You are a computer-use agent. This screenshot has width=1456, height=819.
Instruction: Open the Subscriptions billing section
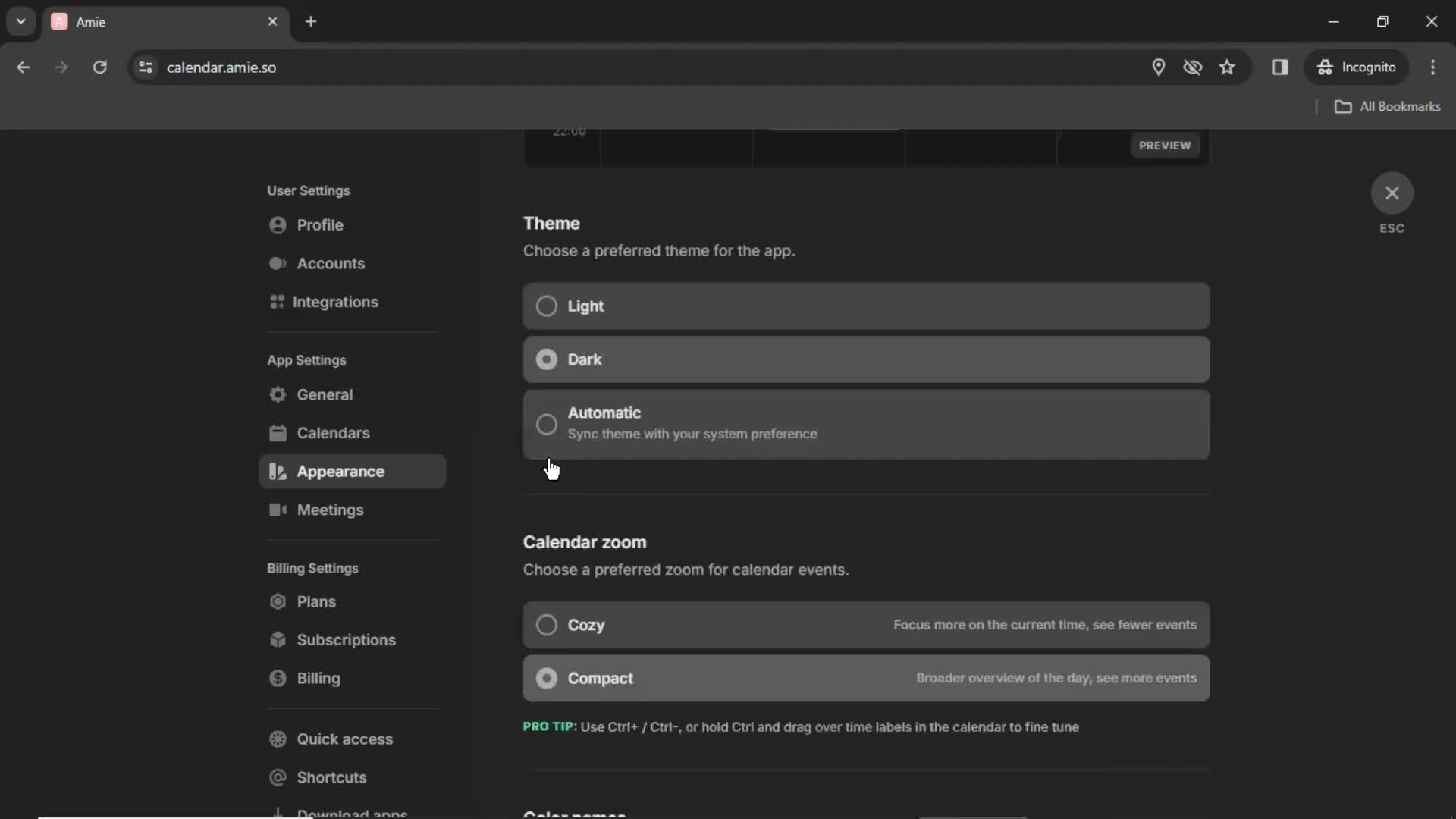tap(346, 639)
